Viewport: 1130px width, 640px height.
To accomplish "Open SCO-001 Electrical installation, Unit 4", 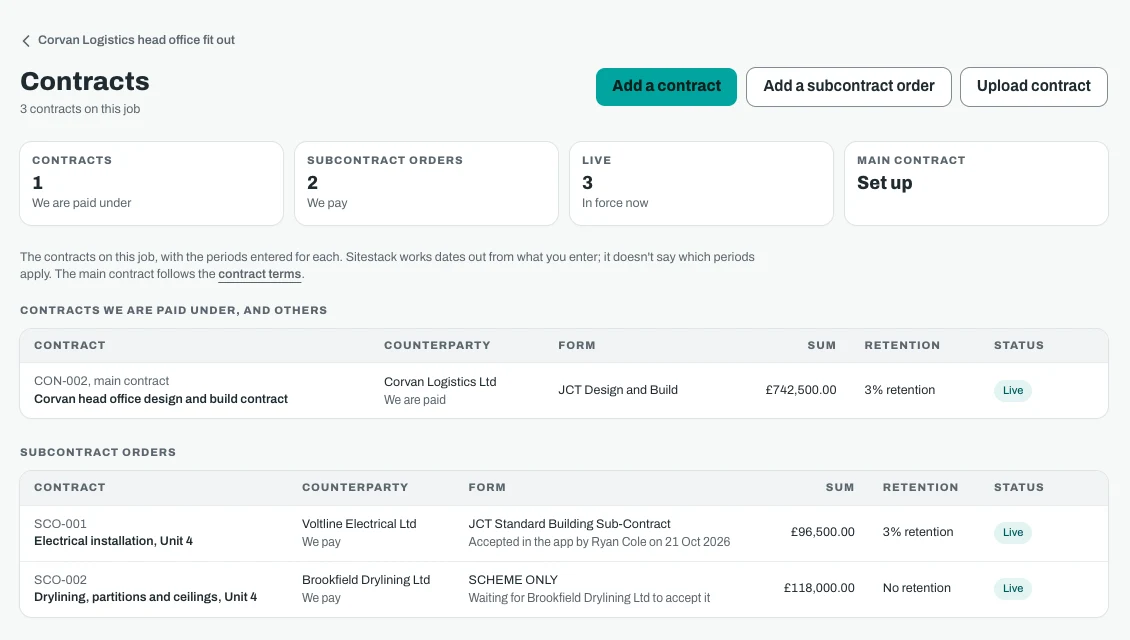I will click(x=113, y=541).
